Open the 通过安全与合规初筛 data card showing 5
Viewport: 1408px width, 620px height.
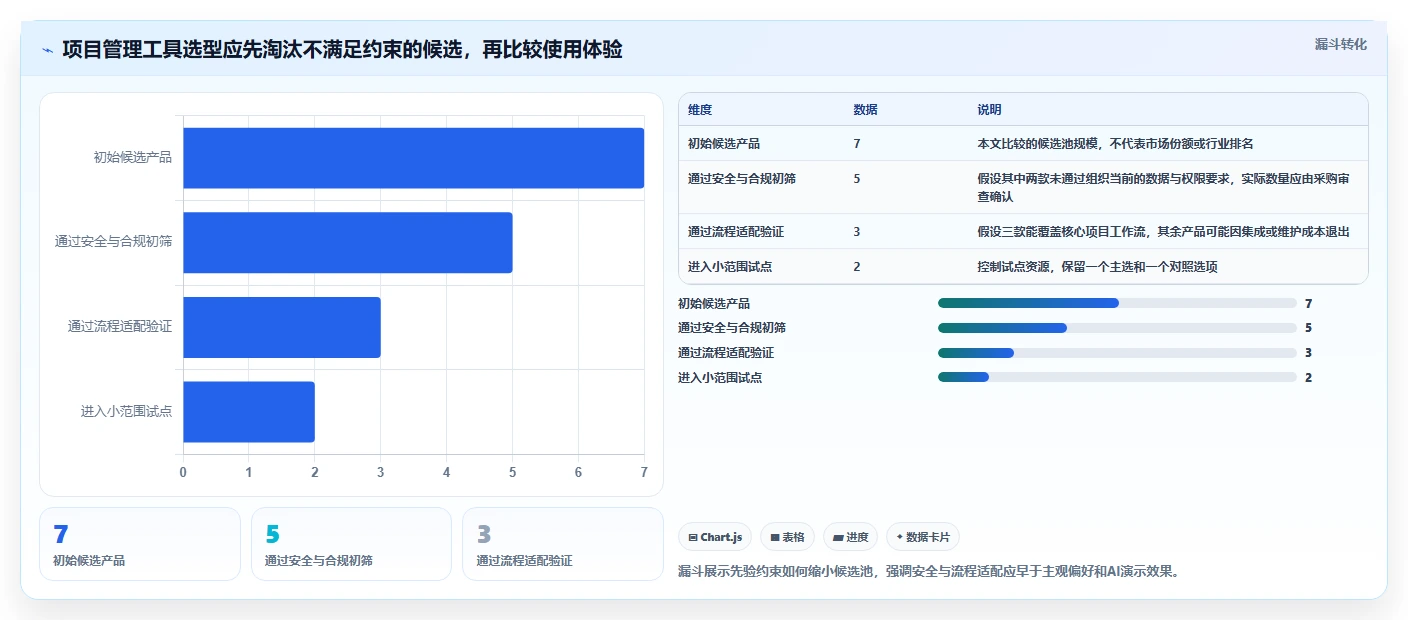tap(351, 544)
